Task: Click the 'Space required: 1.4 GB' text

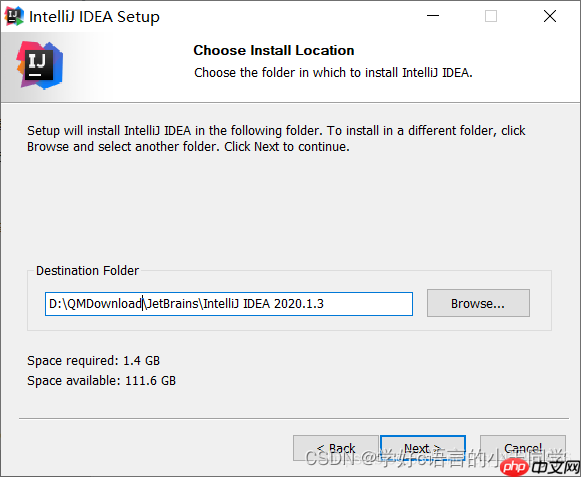Action: click(93, 361)
